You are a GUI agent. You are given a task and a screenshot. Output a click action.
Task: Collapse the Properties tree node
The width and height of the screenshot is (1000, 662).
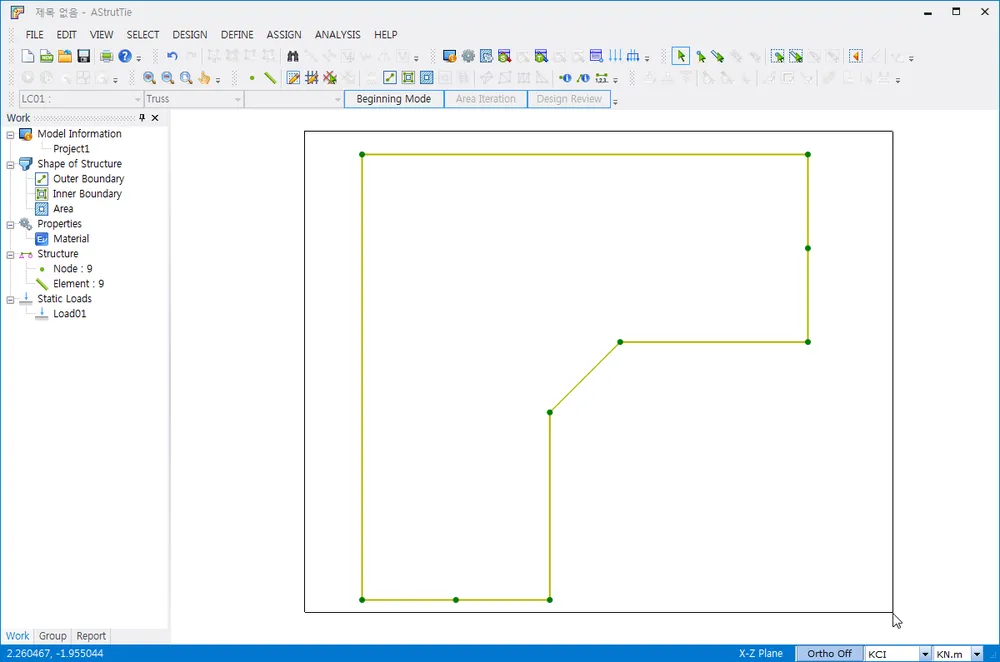point(10,224)
